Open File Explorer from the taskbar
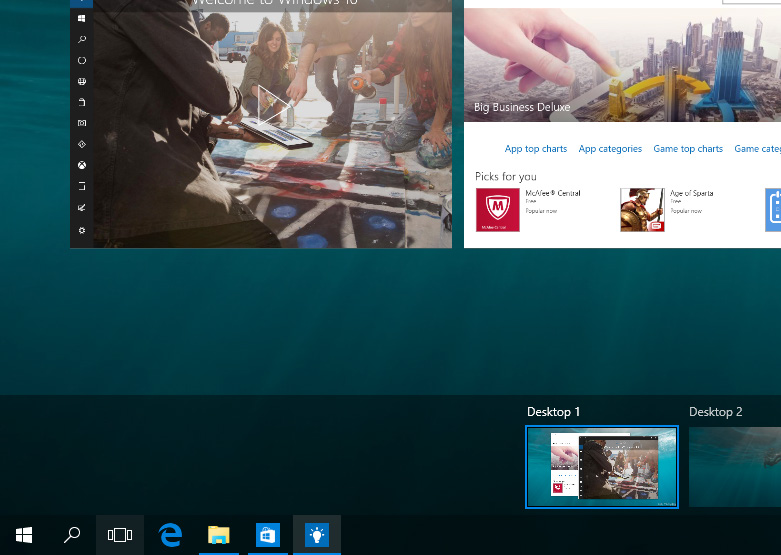Viewport: 781px width, 555px height. pos(219,535)
